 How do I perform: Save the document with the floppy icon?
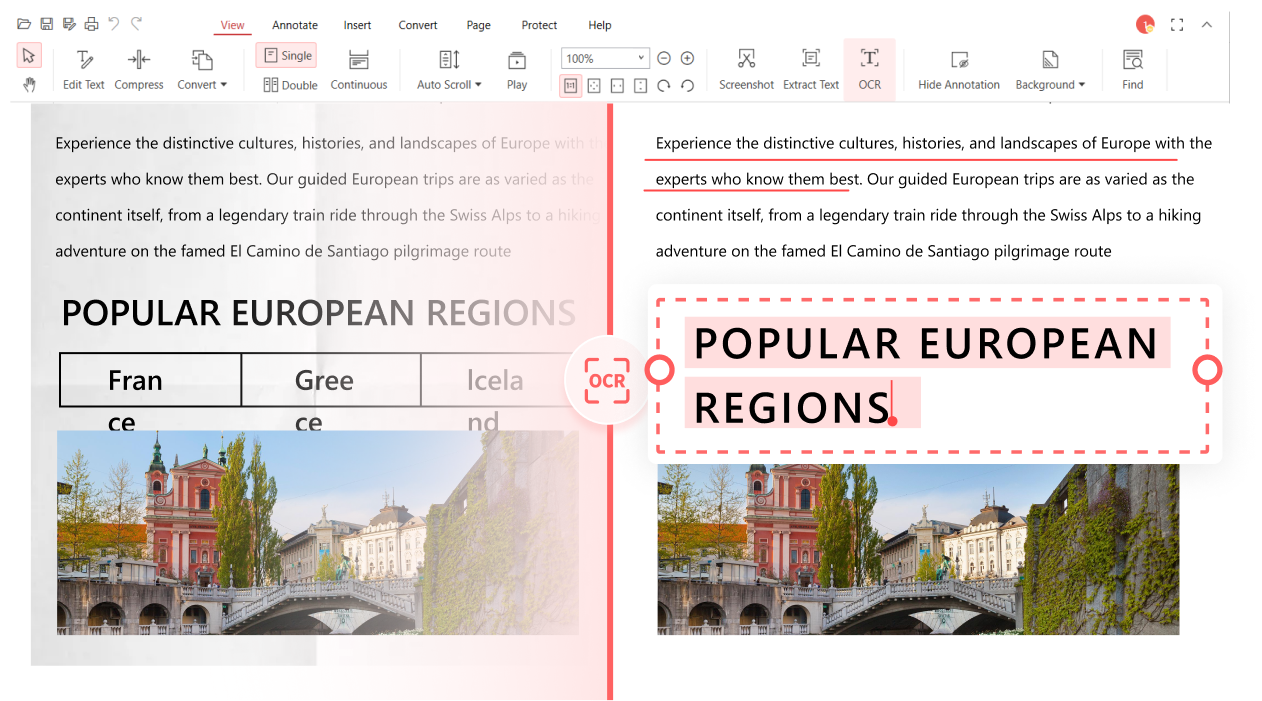[x=47, y=24]
